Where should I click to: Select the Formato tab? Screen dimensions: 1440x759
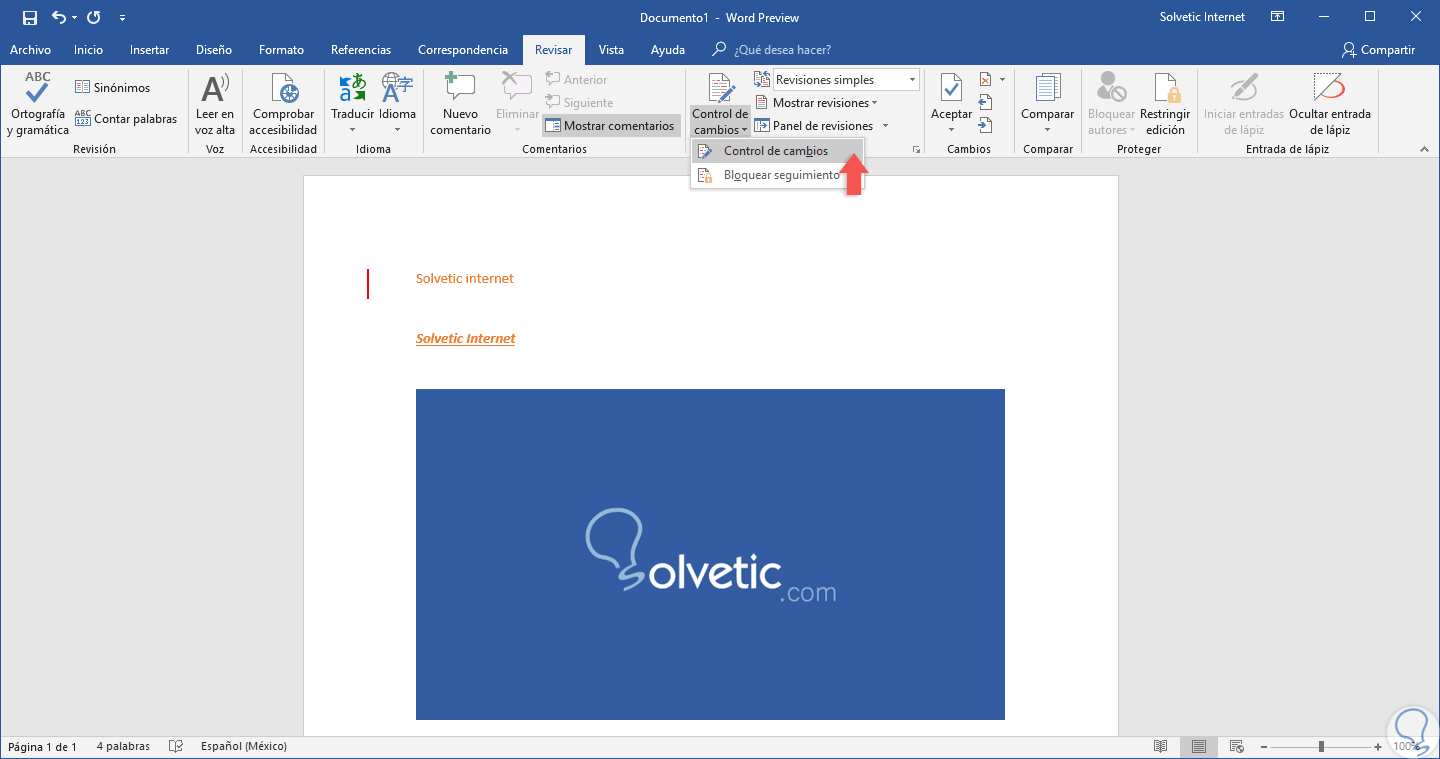tap(281, 50)
